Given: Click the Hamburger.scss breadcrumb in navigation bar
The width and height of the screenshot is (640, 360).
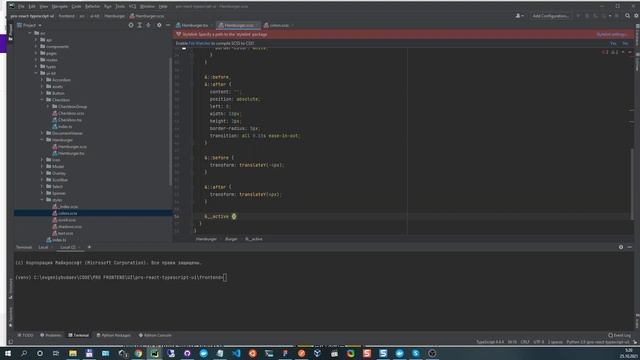Looking at the screenshot, I should (x=147, y=16).
